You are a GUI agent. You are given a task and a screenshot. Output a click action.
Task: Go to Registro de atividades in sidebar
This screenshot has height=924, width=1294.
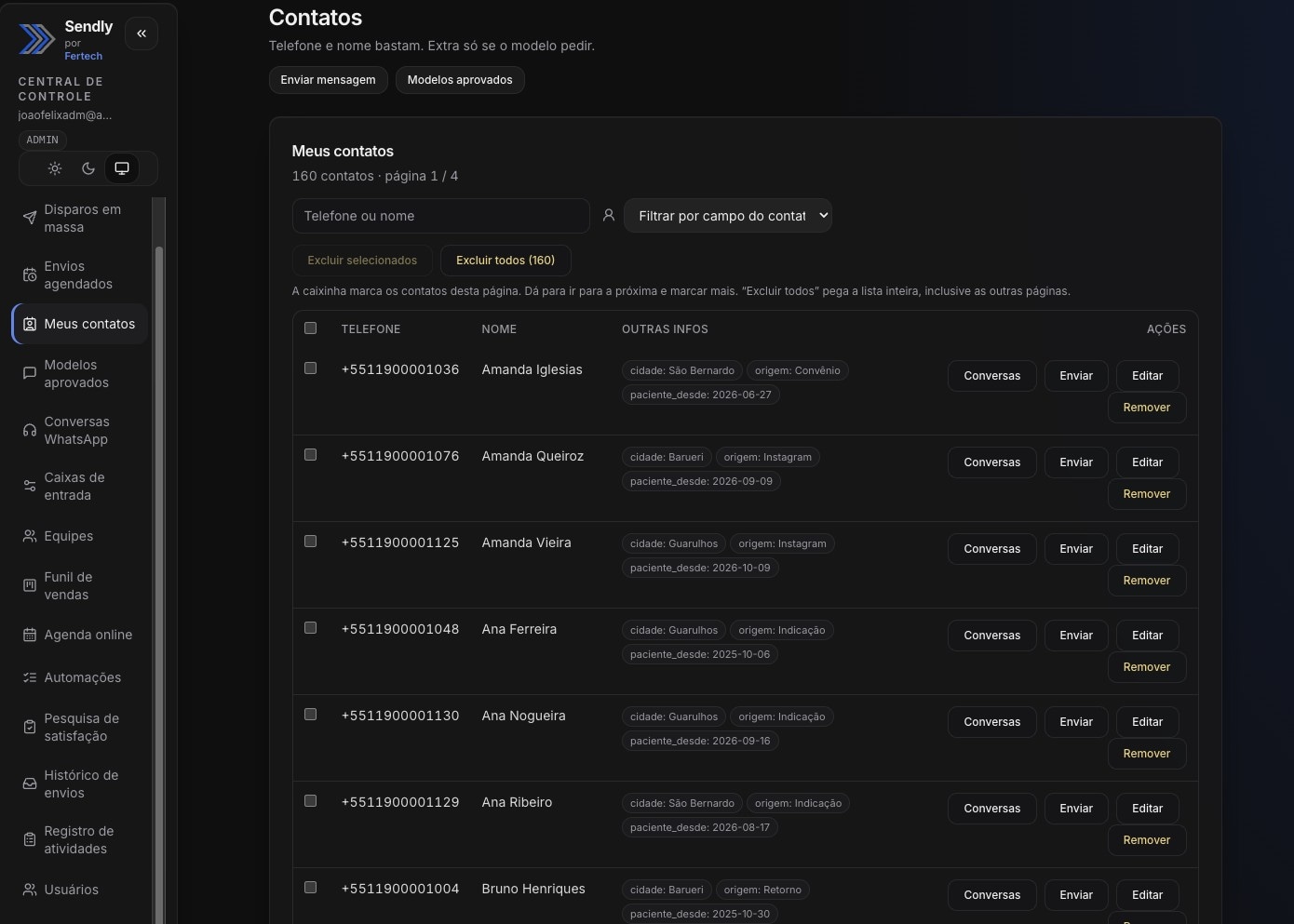pyautogui.click(x=80, y=839)
